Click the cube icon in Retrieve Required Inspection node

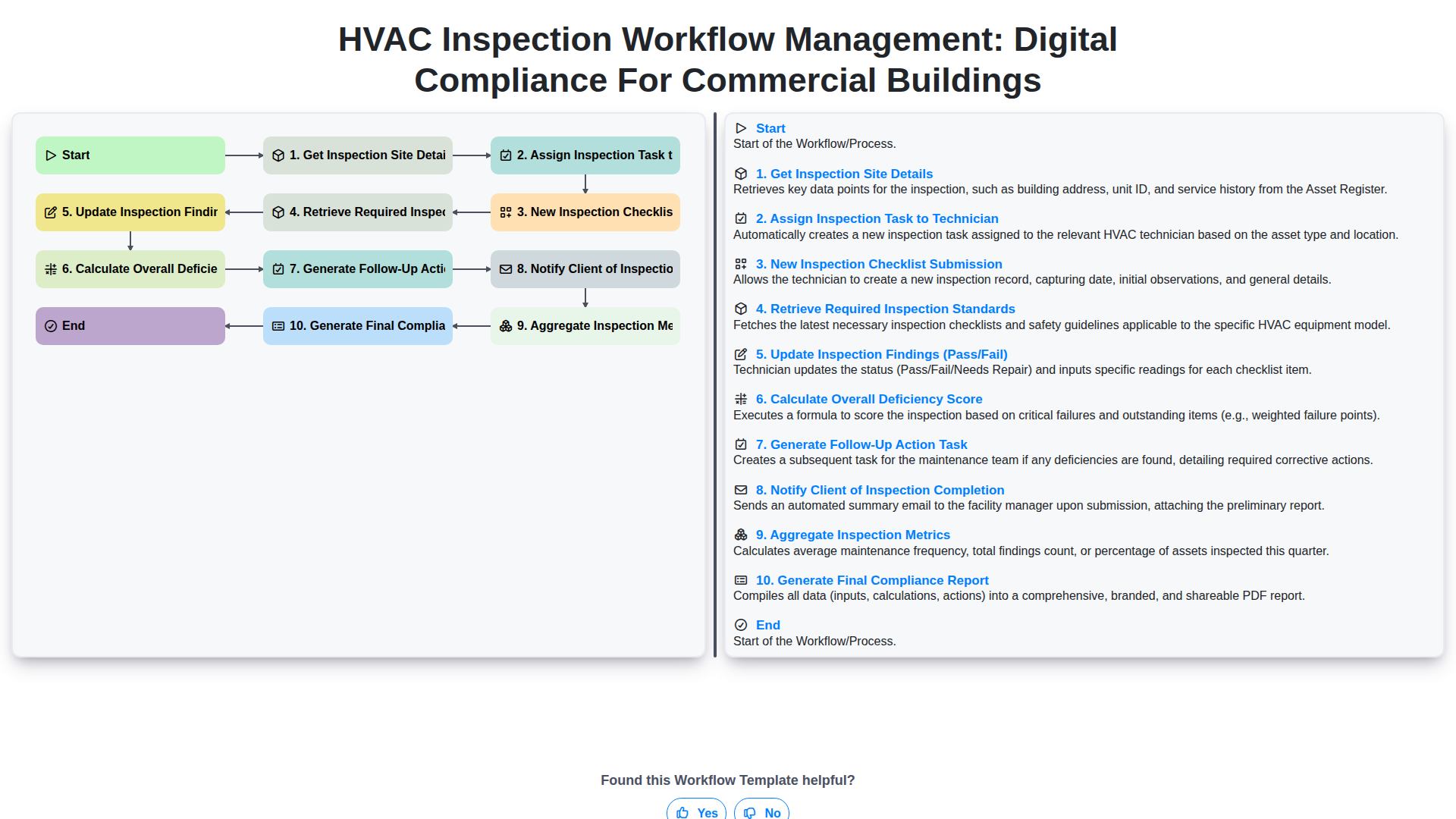point(278,212)
